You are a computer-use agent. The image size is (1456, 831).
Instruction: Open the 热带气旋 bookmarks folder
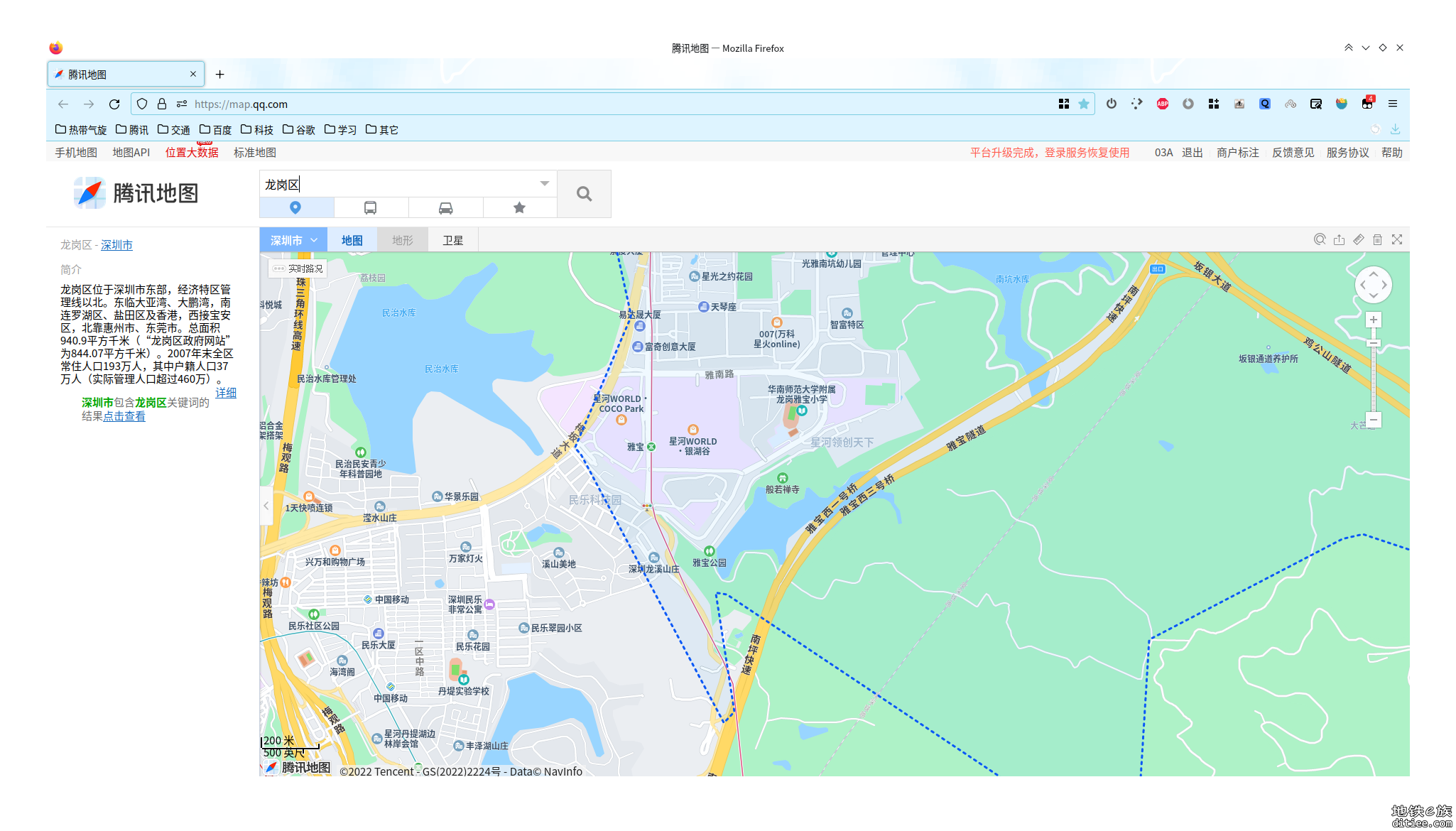pos(81,130)
